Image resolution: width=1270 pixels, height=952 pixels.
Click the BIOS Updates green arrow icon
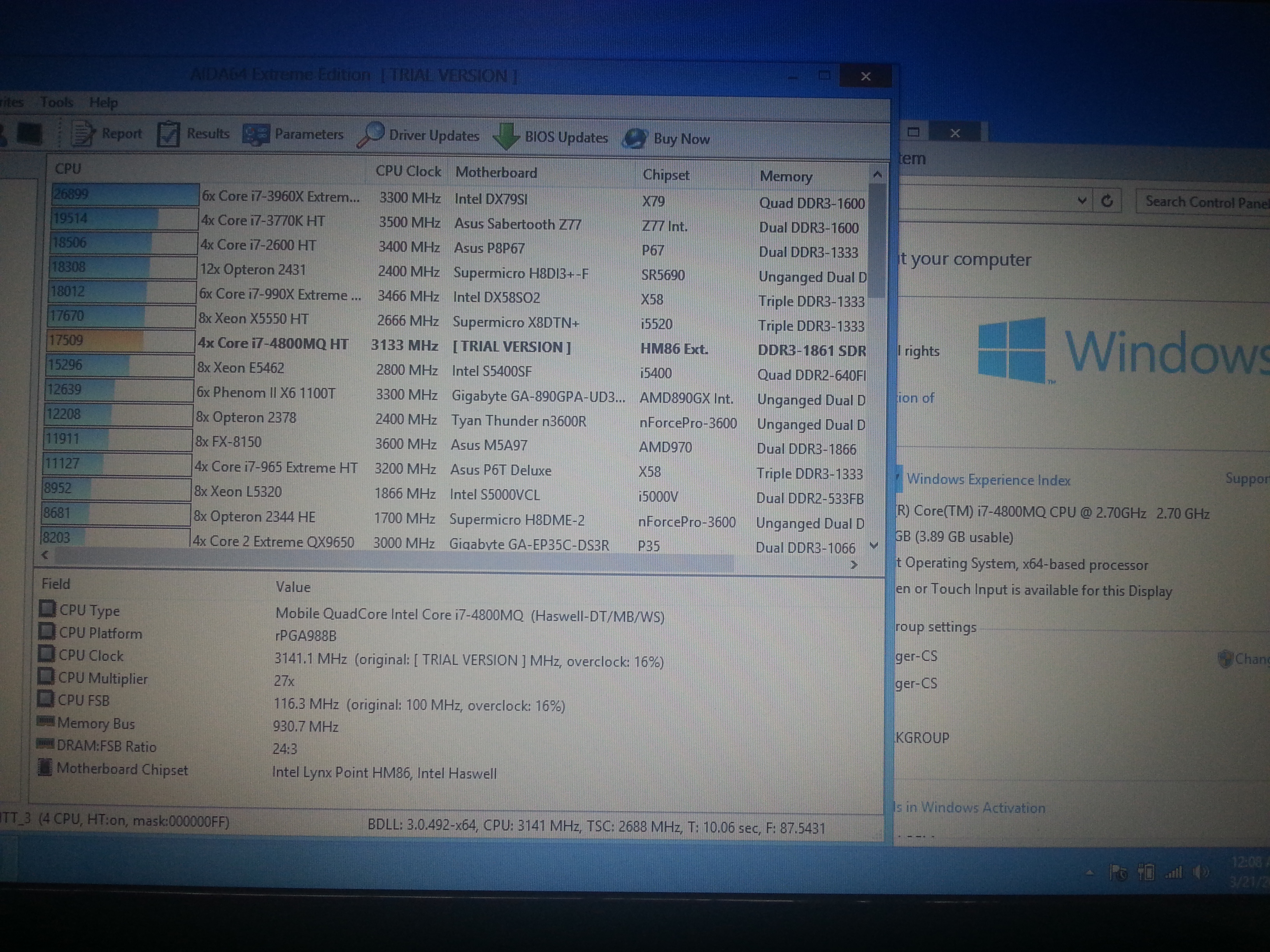(x=506, y=136)
